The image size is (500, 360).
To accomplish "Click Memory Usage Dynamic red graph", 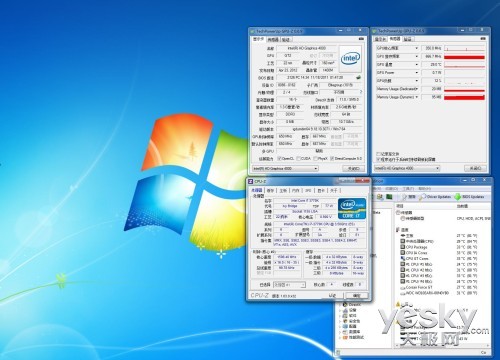I will (x=464, y=97).
